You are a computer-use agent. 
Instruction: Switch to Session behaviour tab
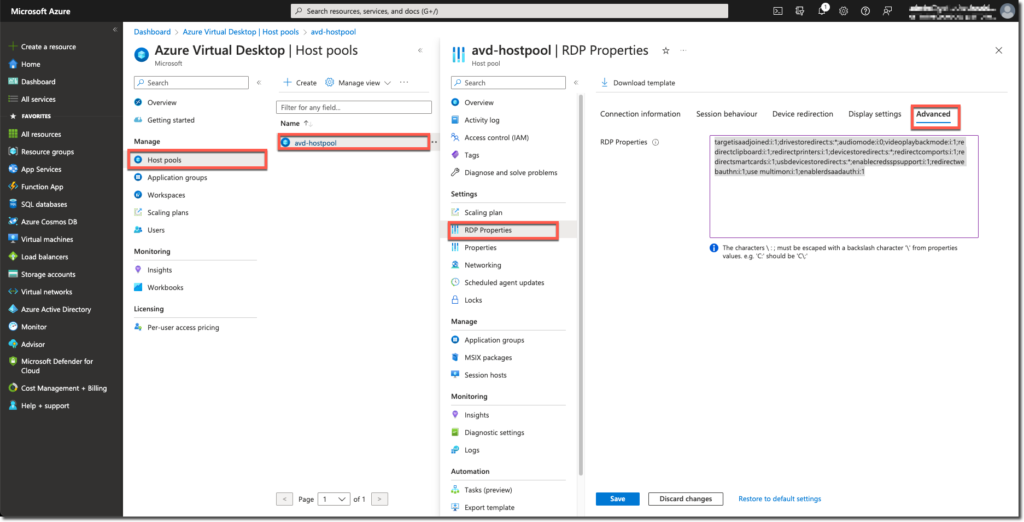(x=726, y=114)
